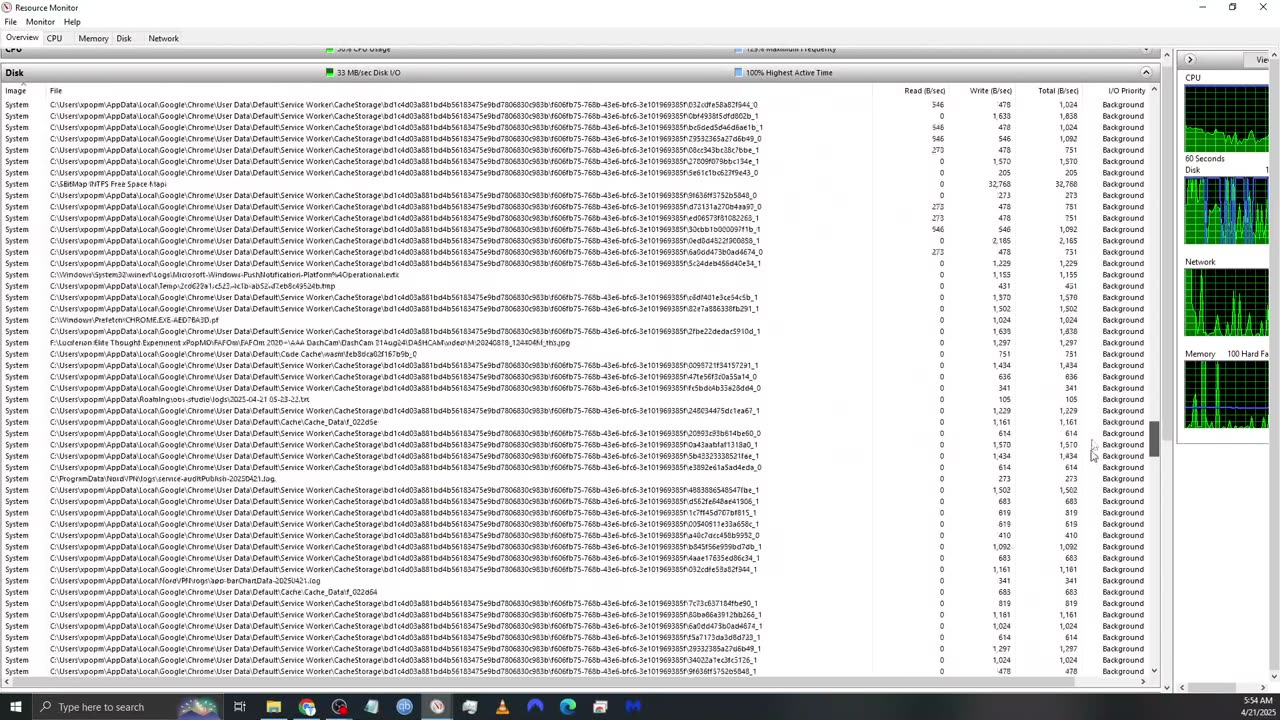Click the horizontal scrollbar right arrow
This screenshot has height=720, width=1280.
pos(1143,682)
